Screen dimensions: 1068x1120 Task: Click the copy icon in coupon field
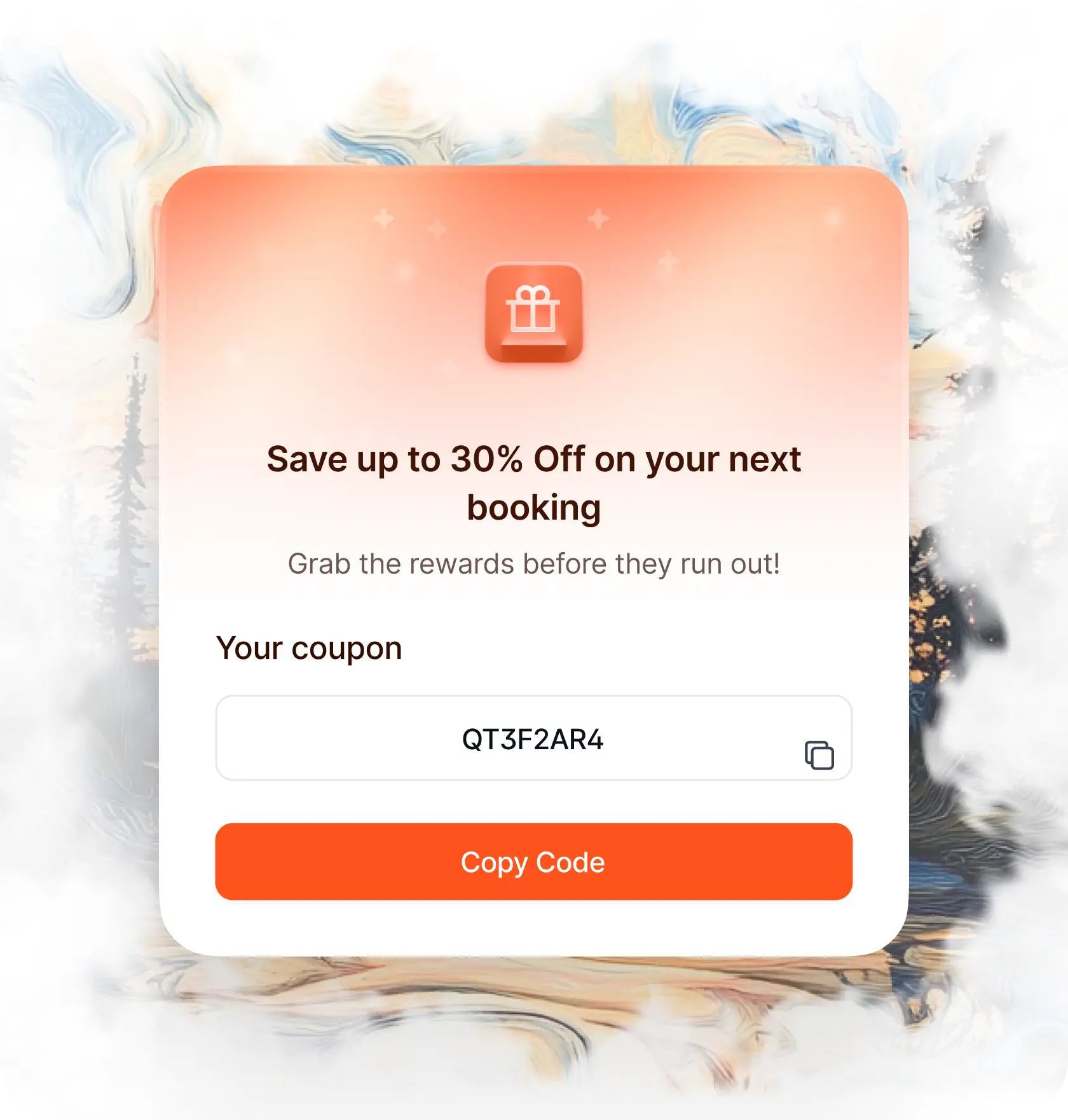(x=819, y=755)
